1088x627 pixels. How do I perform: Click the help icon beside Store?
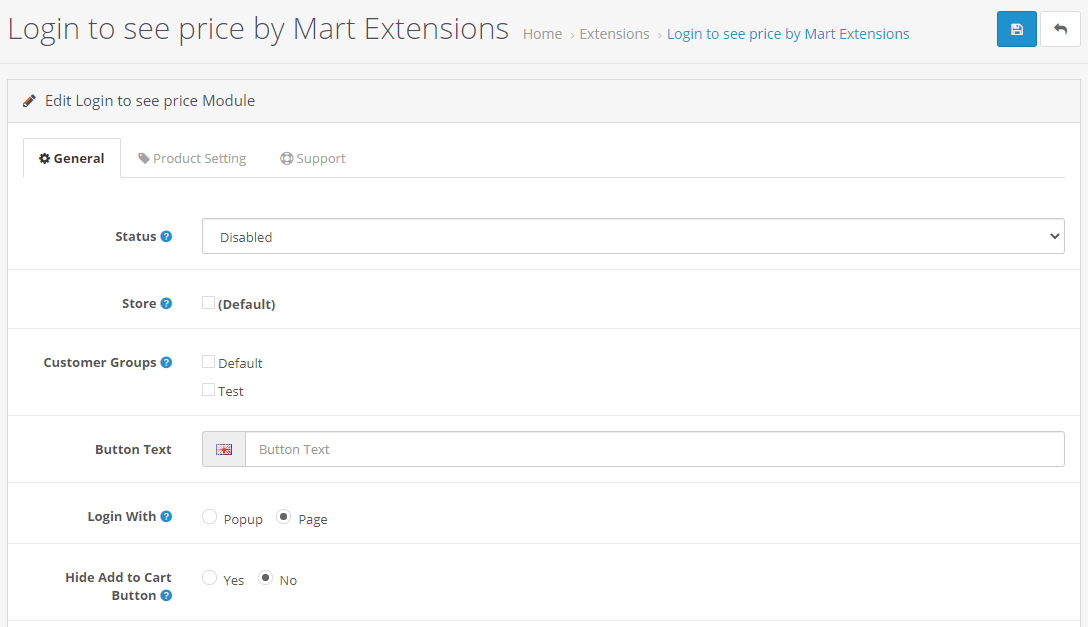click(x=166, y=302)
